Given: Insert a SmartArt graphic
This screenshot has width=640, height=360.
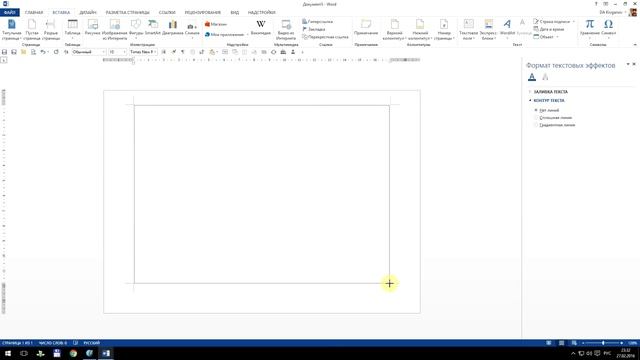Looking at the screenshot, I should coord(153,27).
